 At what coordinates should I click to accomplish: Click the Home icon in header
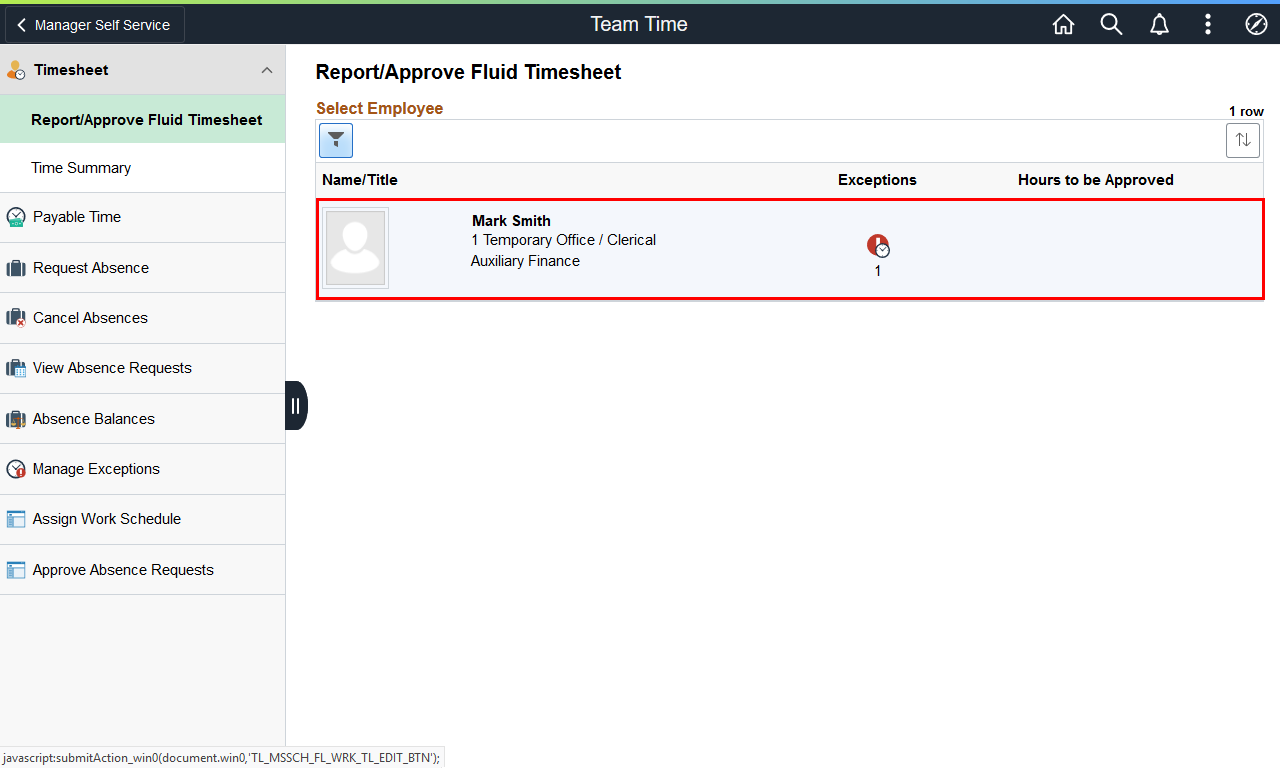tap(1063, 25)
